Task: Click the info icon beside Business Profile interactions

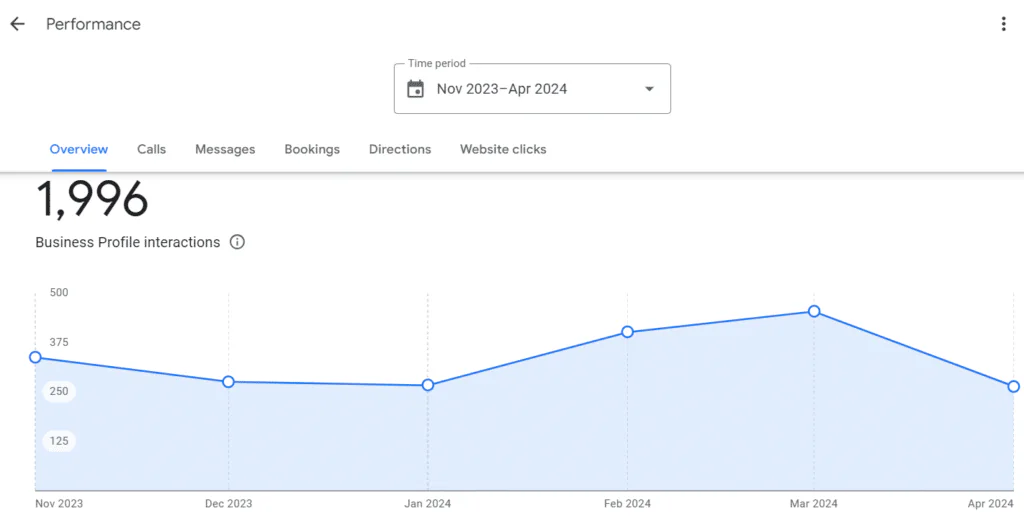Action: [237, 242]
